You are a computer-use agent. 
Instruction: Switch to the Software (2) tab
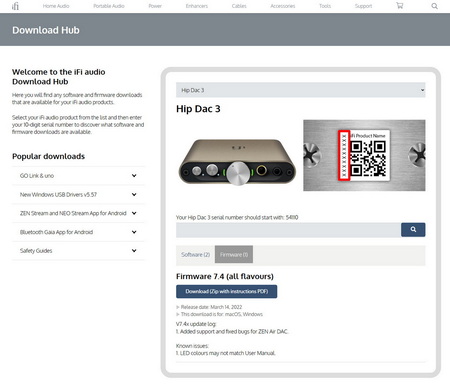(195, 255)
